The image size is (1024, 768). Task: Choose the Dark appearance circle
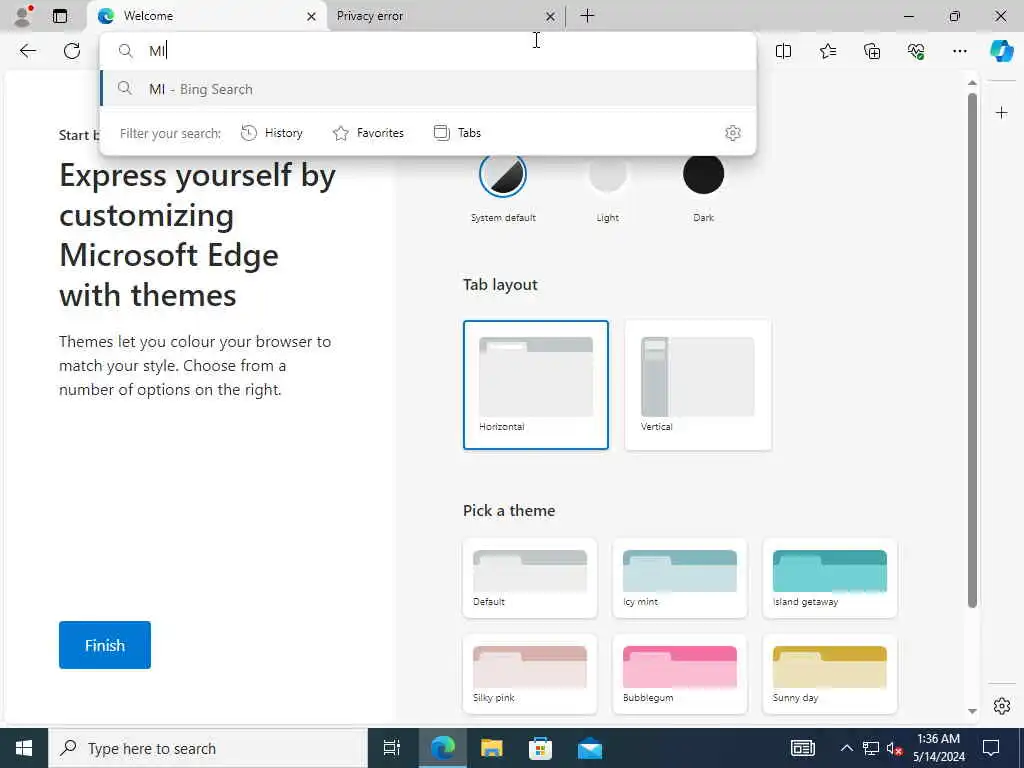point(703,175)
